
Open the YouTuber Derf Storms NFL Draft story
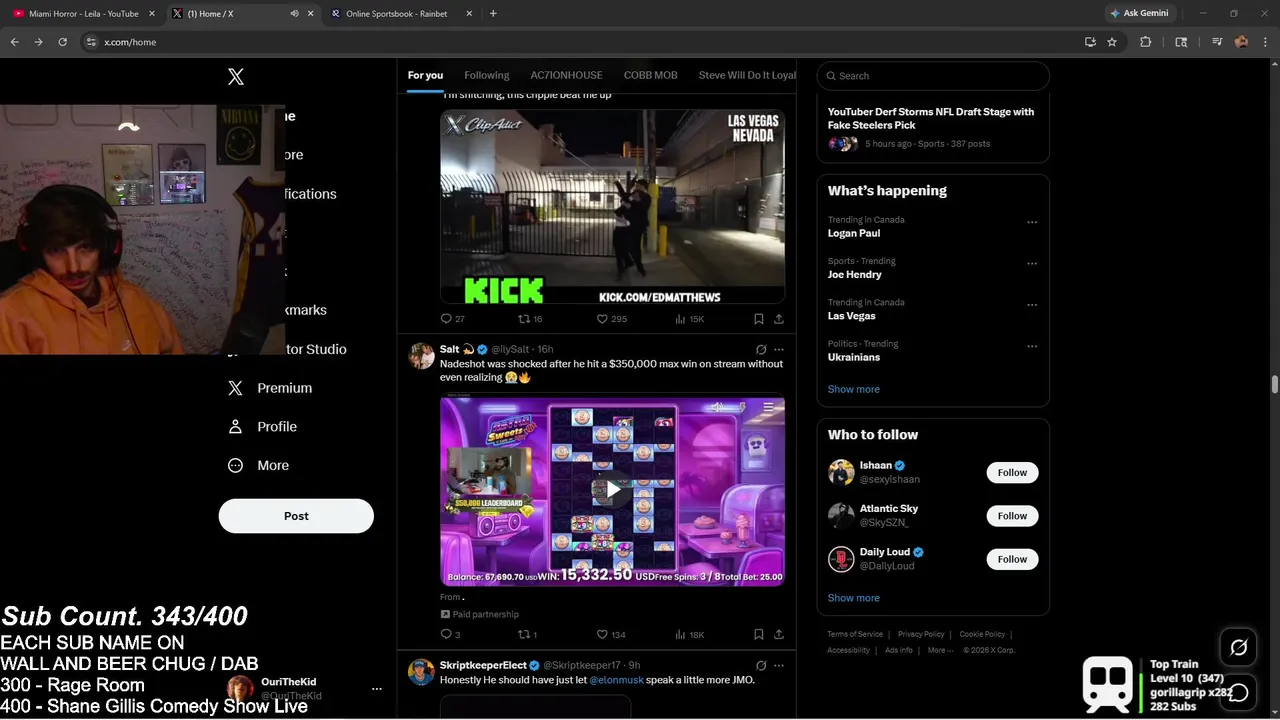click(931, 118)
